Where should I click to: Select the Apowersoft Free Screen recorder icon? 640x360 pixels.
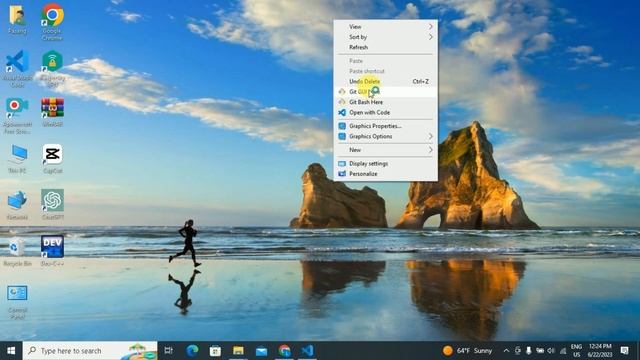click(17, 116)
